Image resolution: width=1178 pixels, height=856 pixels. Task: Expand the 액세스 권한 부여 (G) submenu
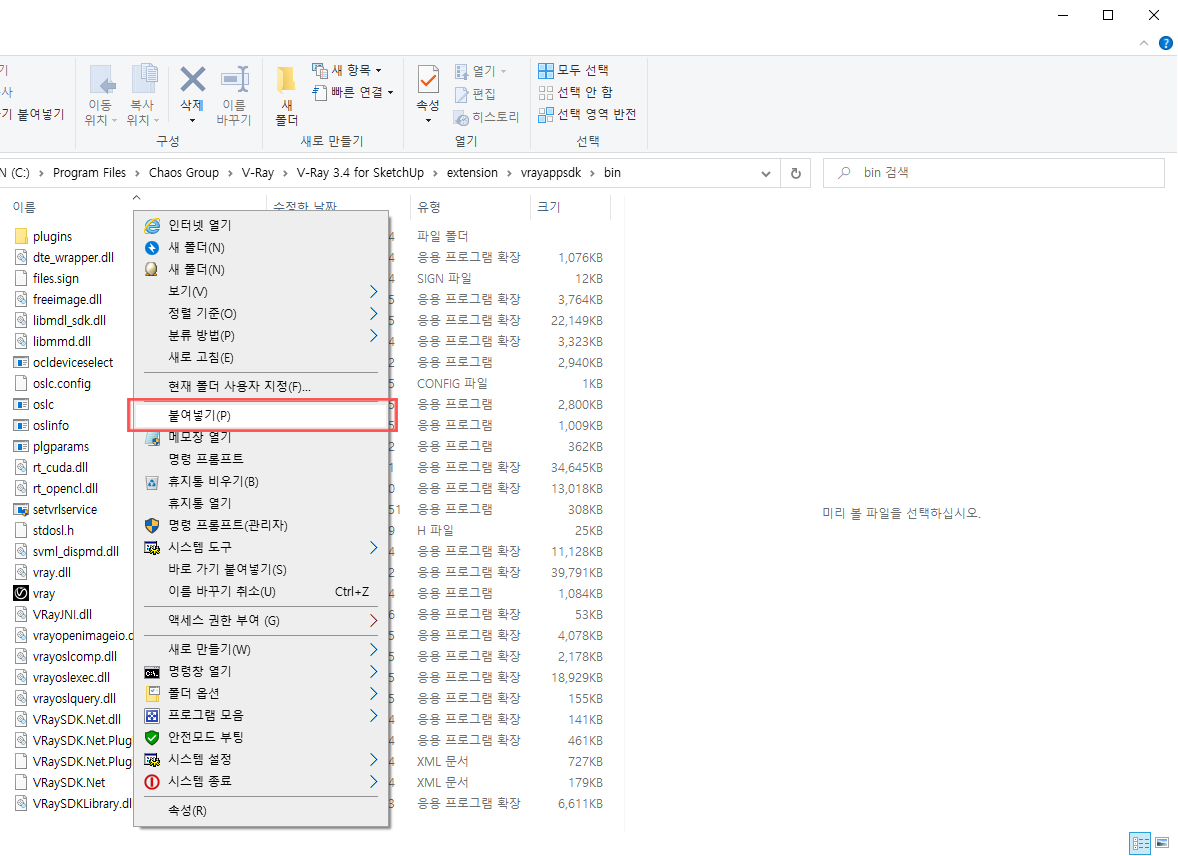click(x=261, y=621)
